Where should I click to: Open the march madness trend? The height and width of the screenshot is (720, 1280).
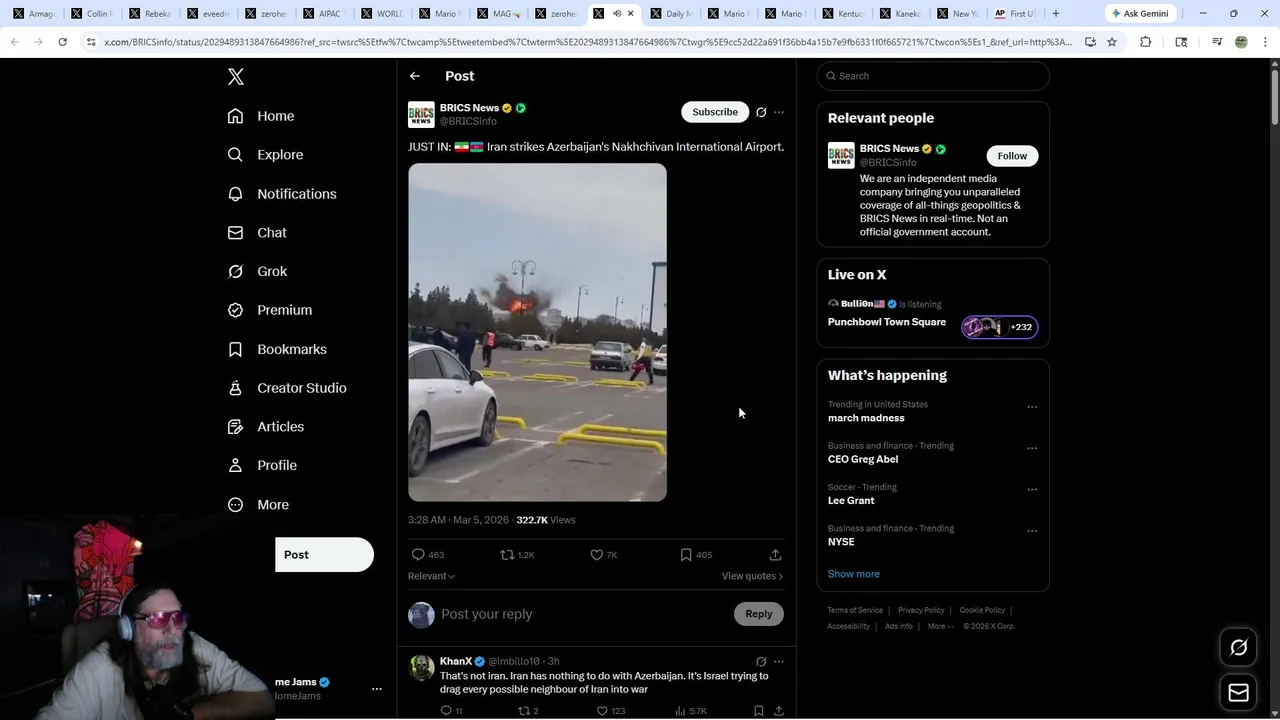(866, 418)
